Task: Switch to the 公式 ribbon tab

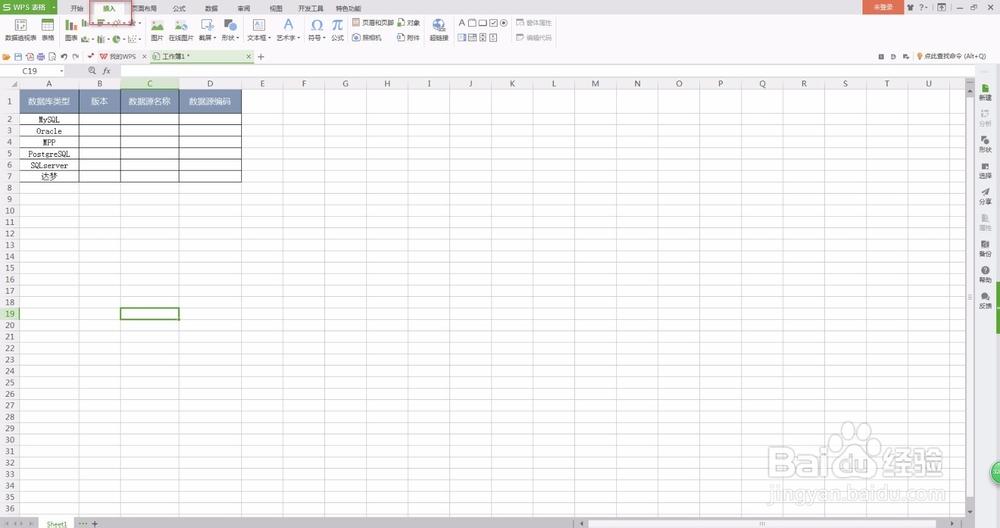Action: click(179, 8)
